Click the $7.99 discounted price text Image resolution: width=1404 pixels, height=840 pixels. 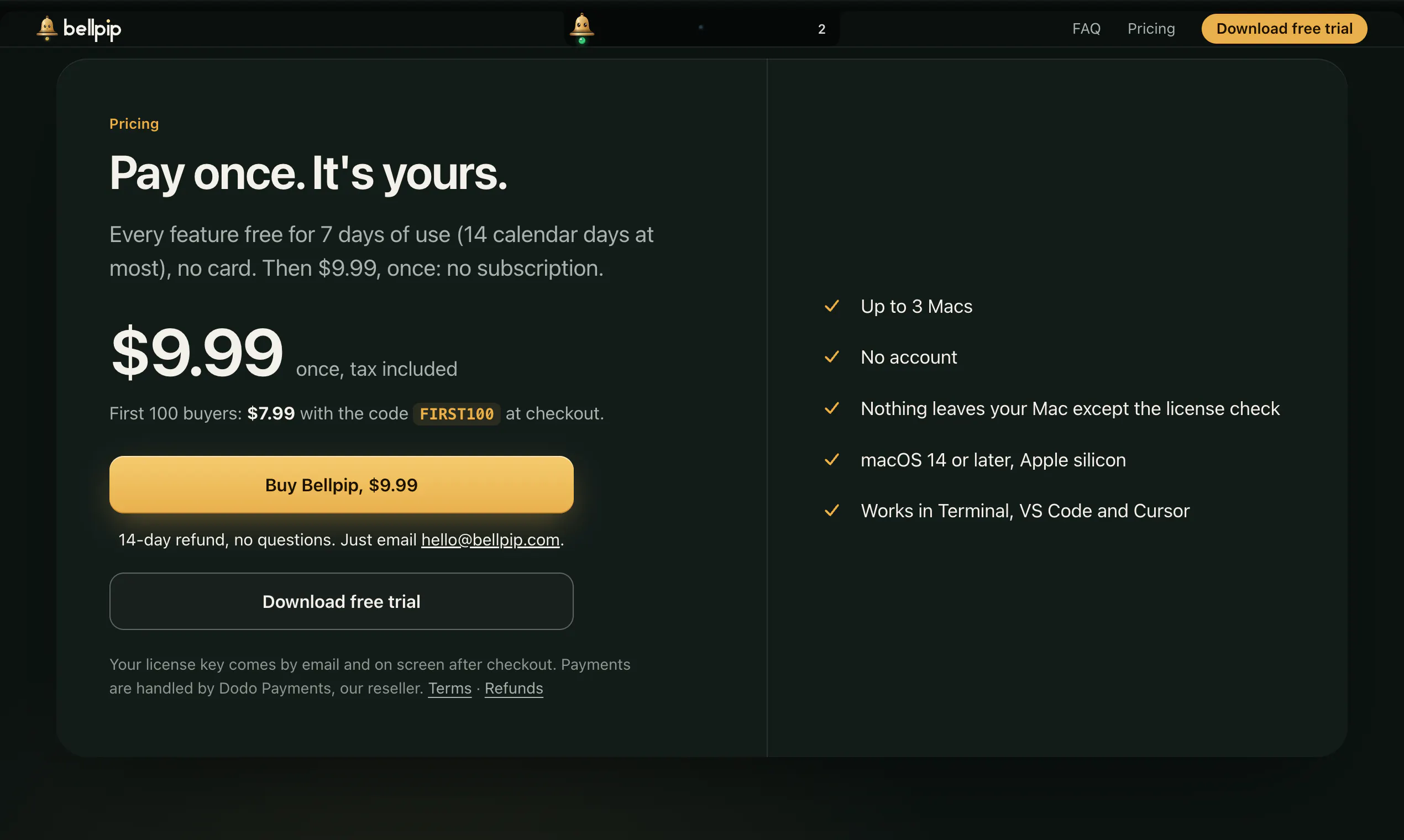[x=271, y=414]
